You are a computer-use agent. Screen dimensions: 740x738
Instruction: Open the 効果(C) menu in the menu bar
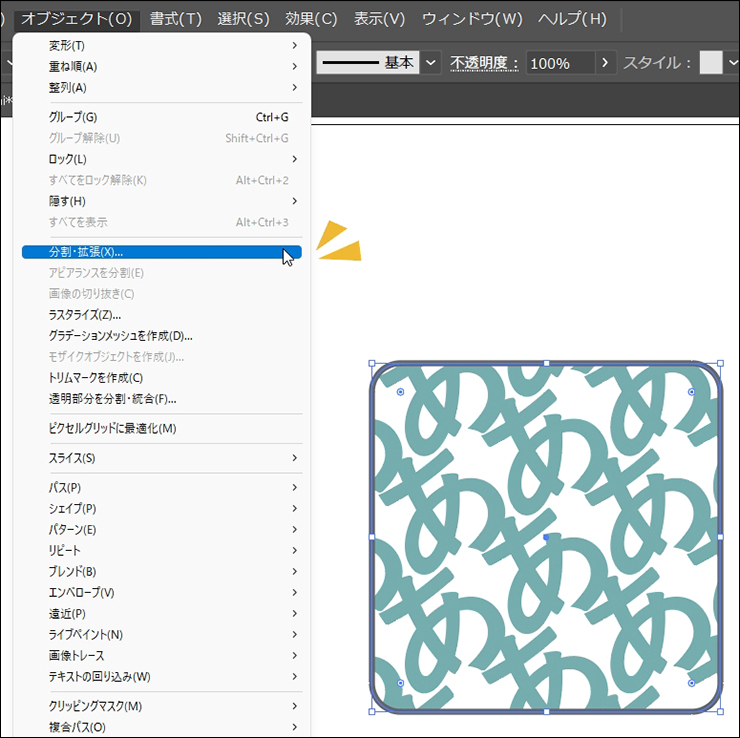[311, 19]
